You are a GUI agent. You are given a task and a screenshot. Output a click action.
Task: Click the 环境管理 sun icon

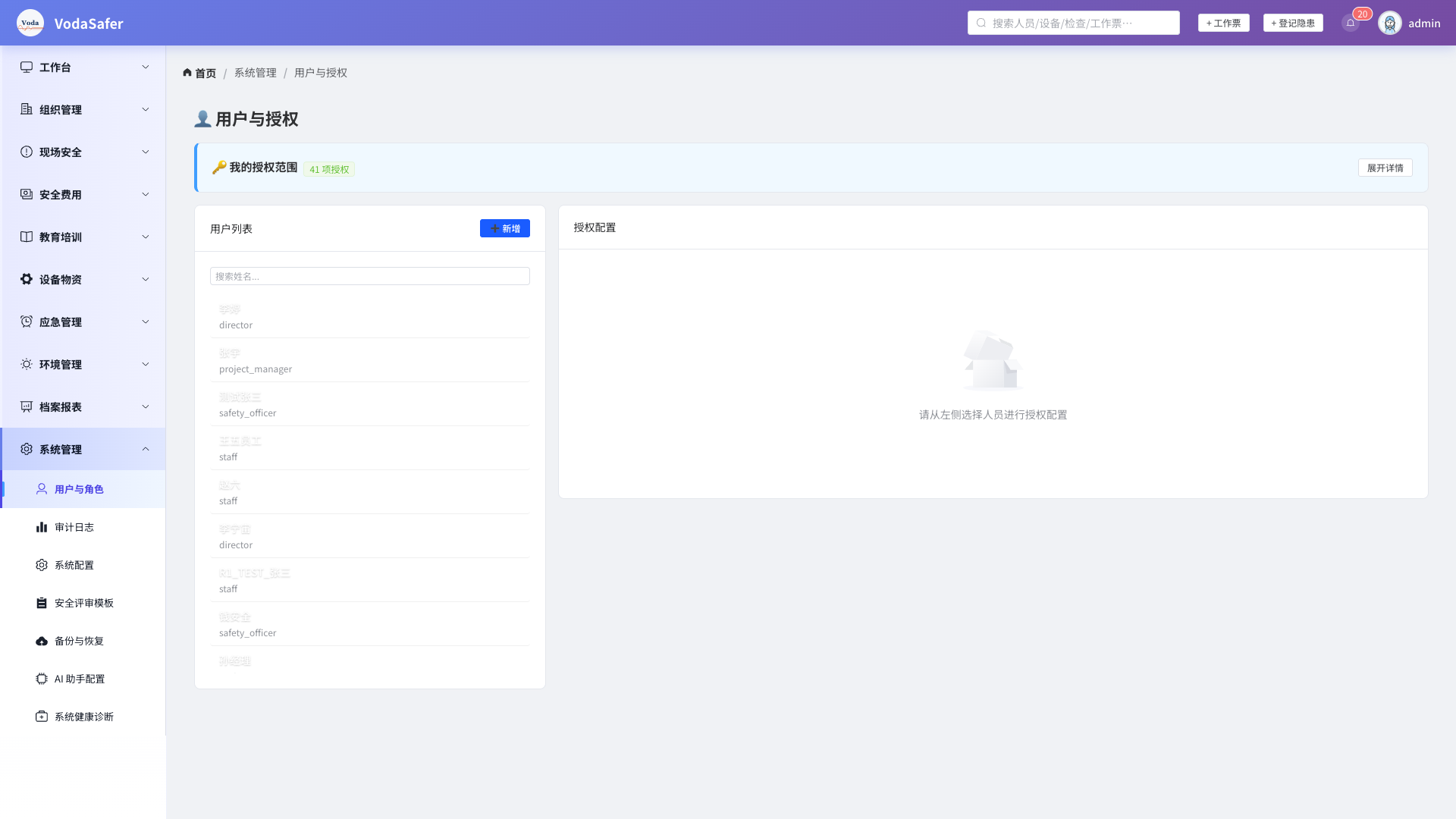point(27,364)
